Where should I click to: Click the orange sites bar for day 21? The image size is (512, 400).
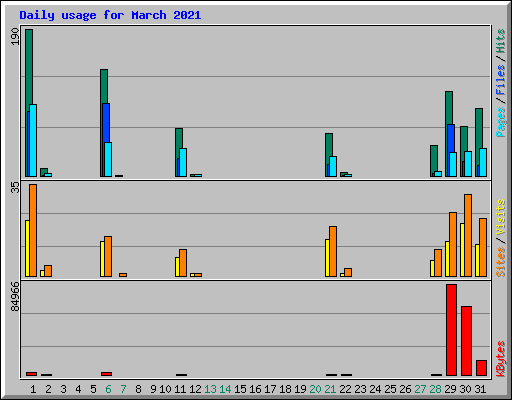[x=333, y=251]
